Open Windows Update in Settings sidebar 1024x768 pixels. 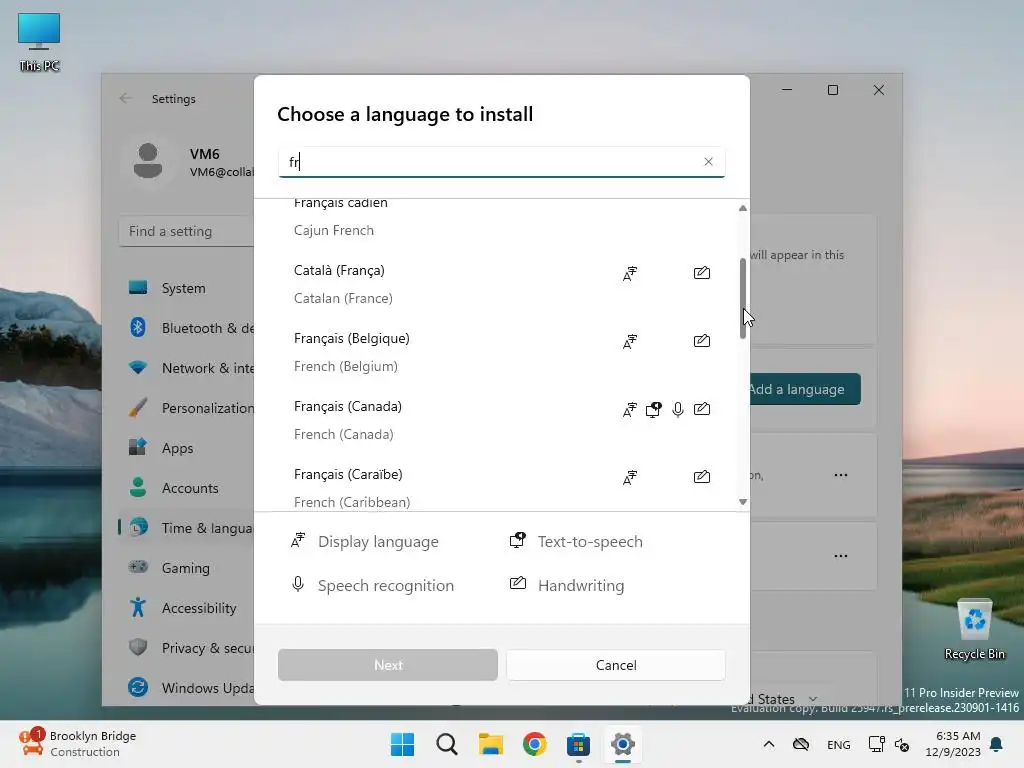(187, 688)
